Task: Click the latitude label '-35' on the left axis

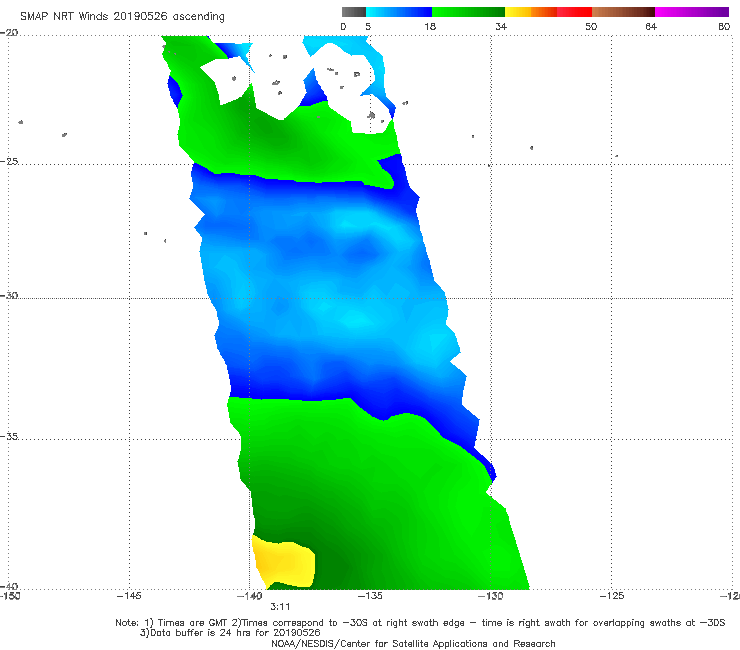Action: 9,436
